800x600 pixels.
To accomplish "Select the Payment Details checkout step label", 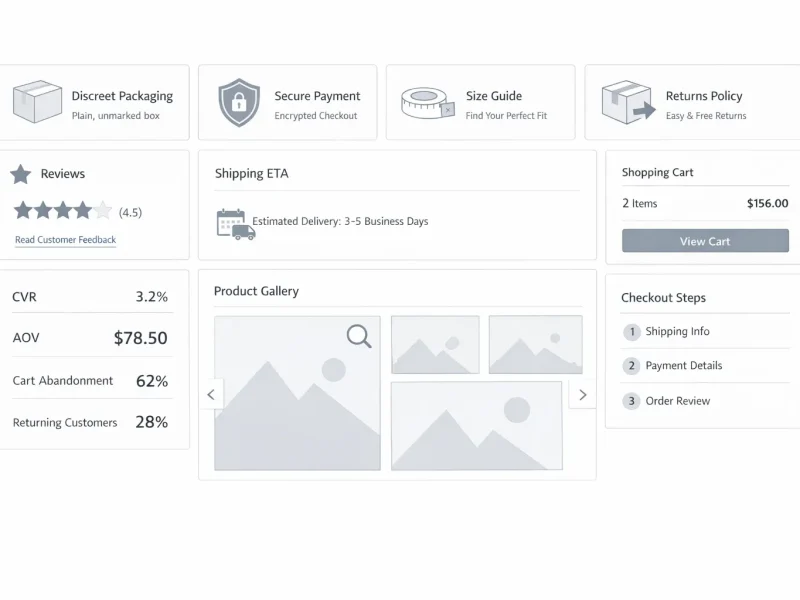I will click(x=684, y=366).
